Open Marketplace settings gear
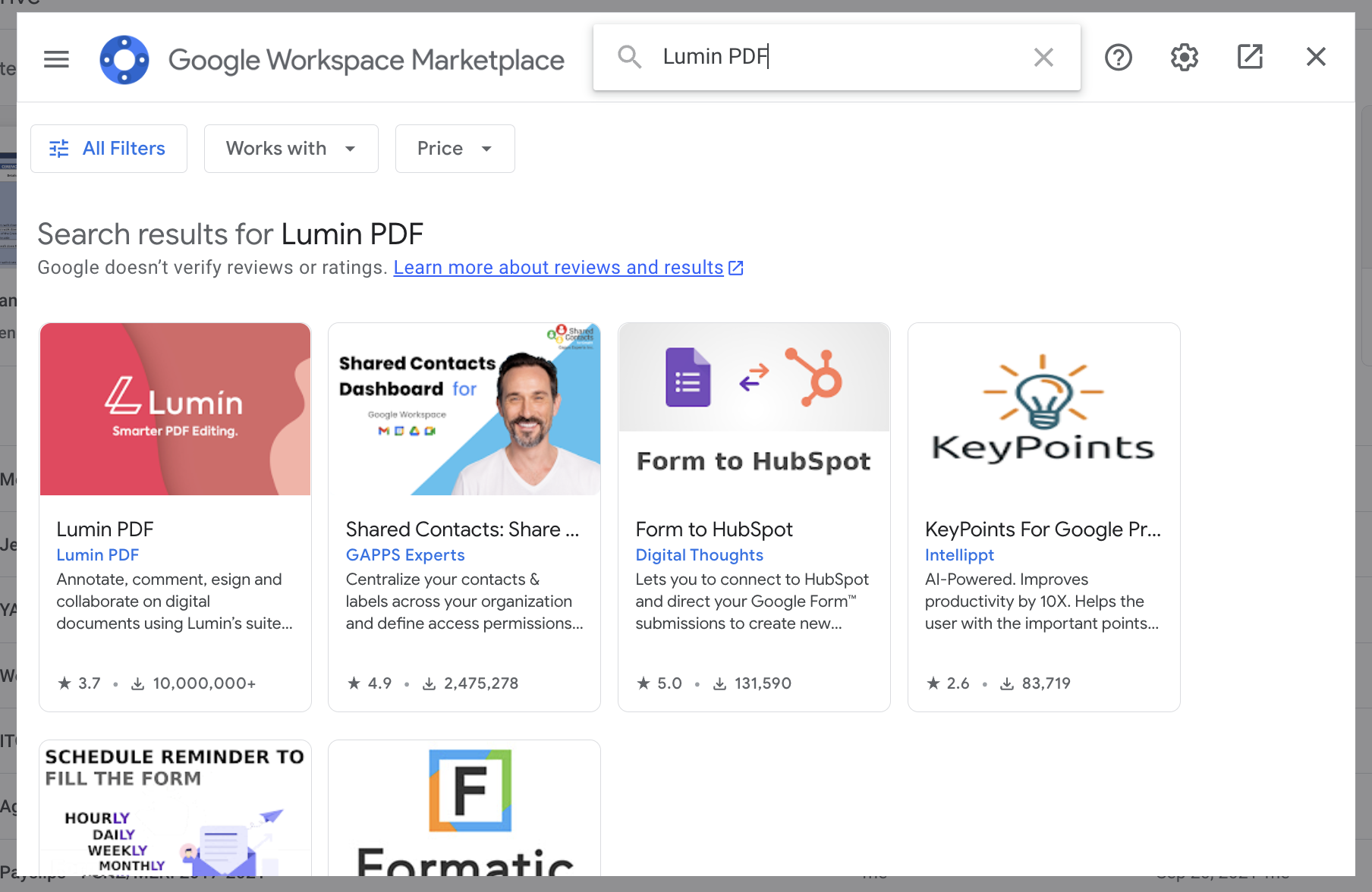 pos(1183,57)
